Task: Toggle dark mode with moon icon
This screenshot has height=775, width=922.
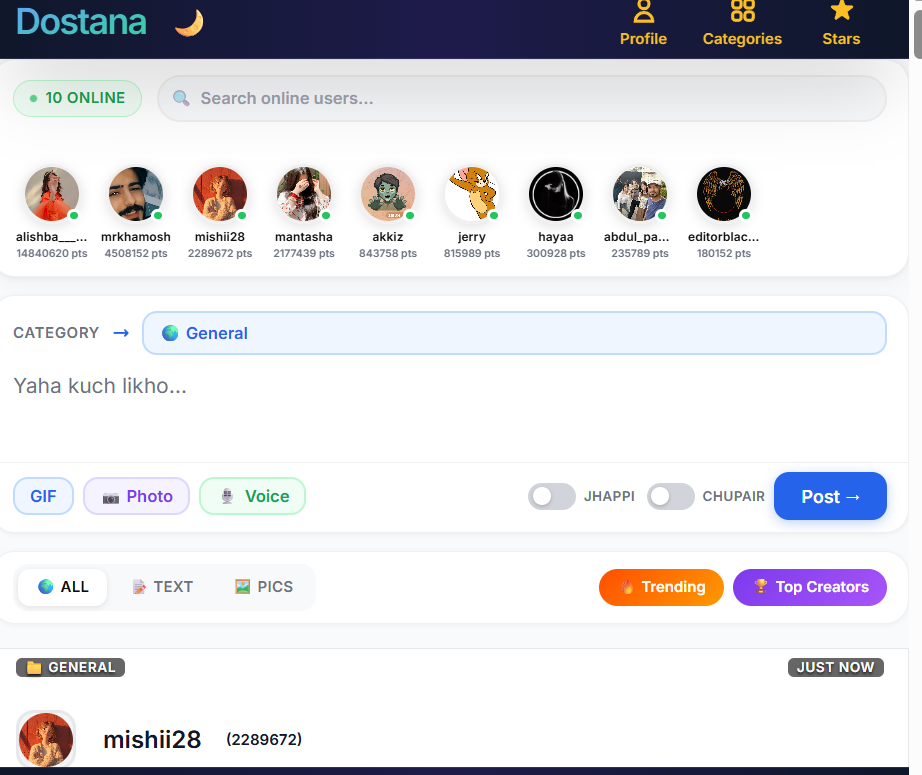Action: pos(189,23)
